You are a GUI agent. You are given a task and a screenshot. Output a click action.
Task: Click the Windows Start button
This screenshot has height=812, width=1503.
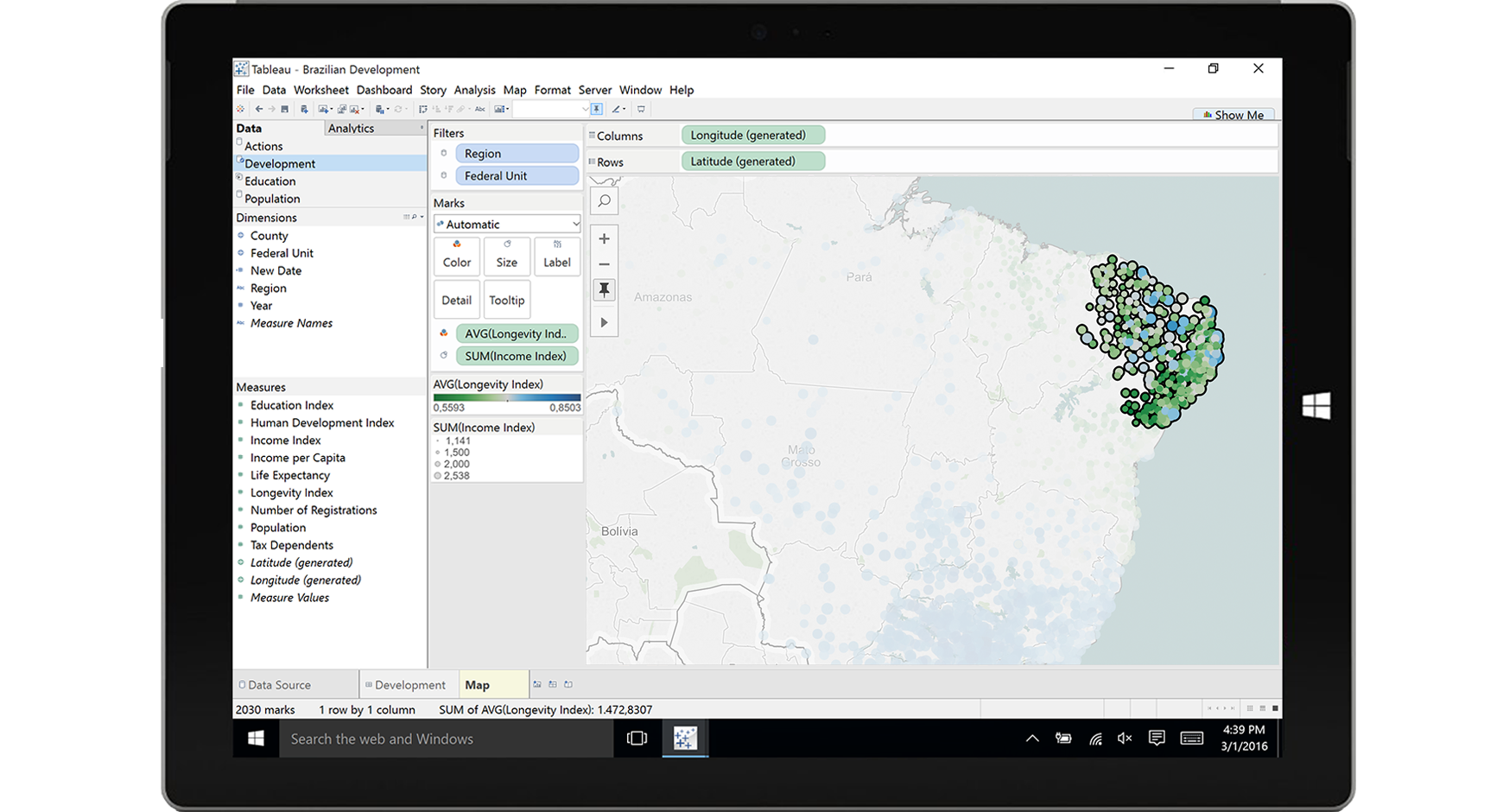pos(256,738)
